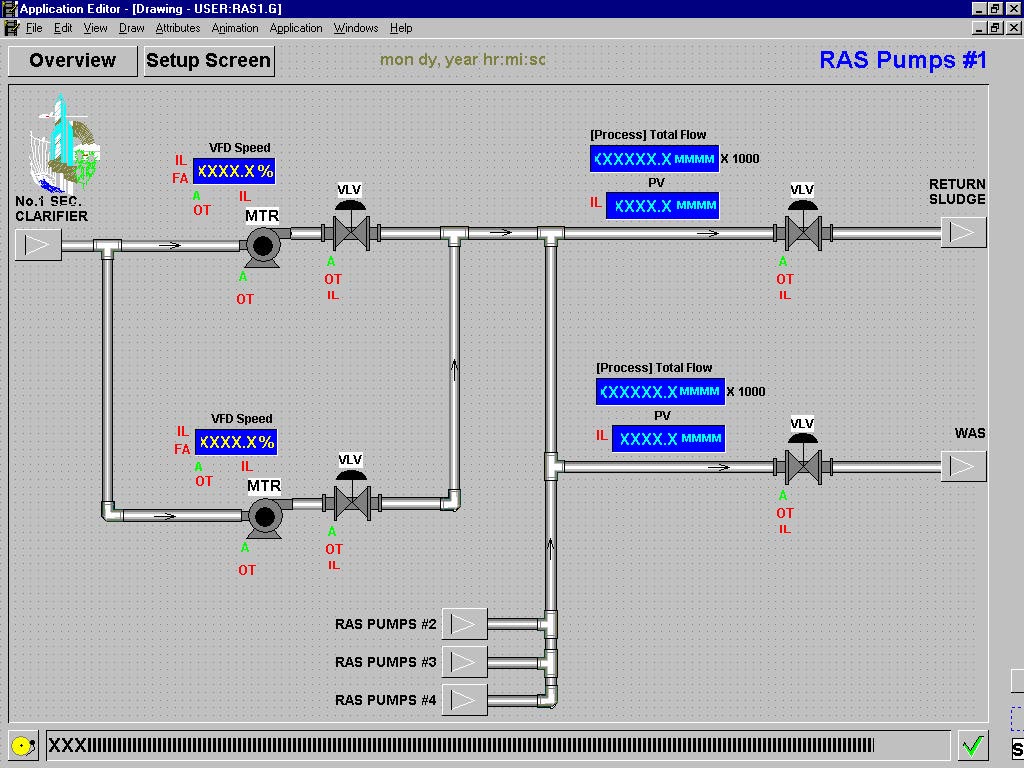The image size is (1024, 768).
Task: Click the green checkmark acknowledge button
Action: click(x=973, y=745)
